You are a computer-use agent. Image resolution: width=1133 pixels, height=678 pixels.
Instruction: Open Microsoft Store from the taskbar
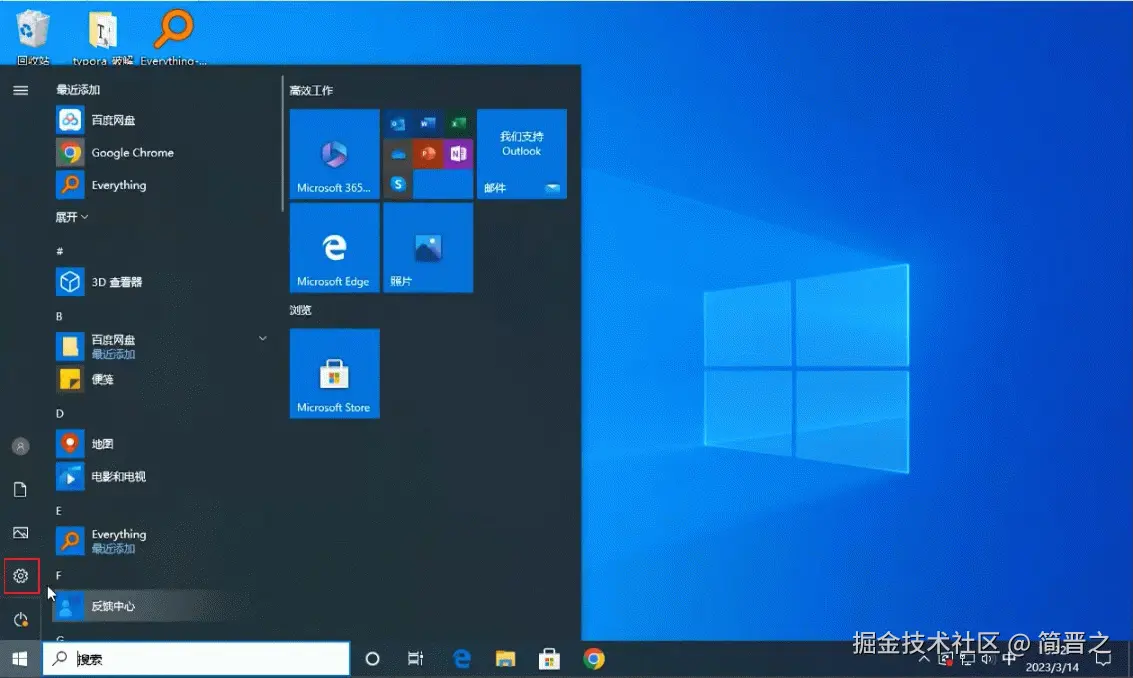pyautogui.click(x=549, y=658)
